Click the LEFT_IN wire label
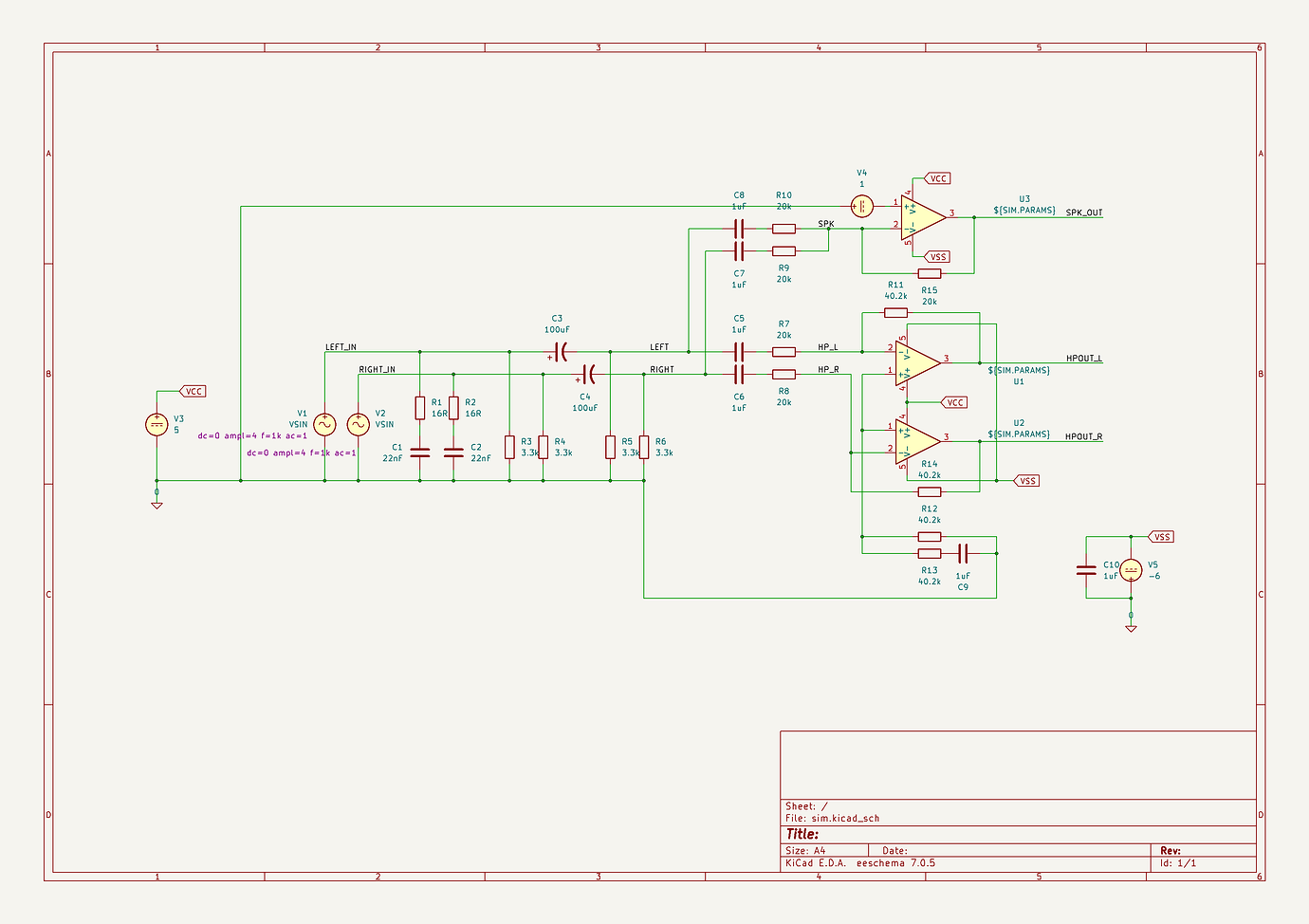The width and height of the screenshot is (1309, 924). coord(341,347)
